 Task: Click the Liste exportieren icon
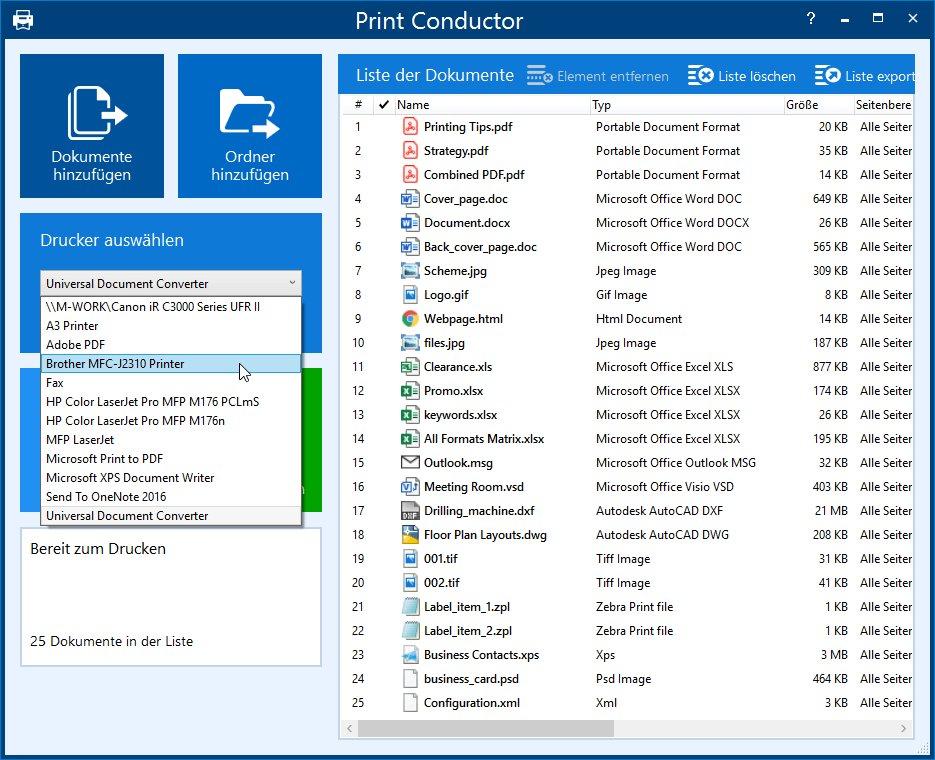click(827, 76)
